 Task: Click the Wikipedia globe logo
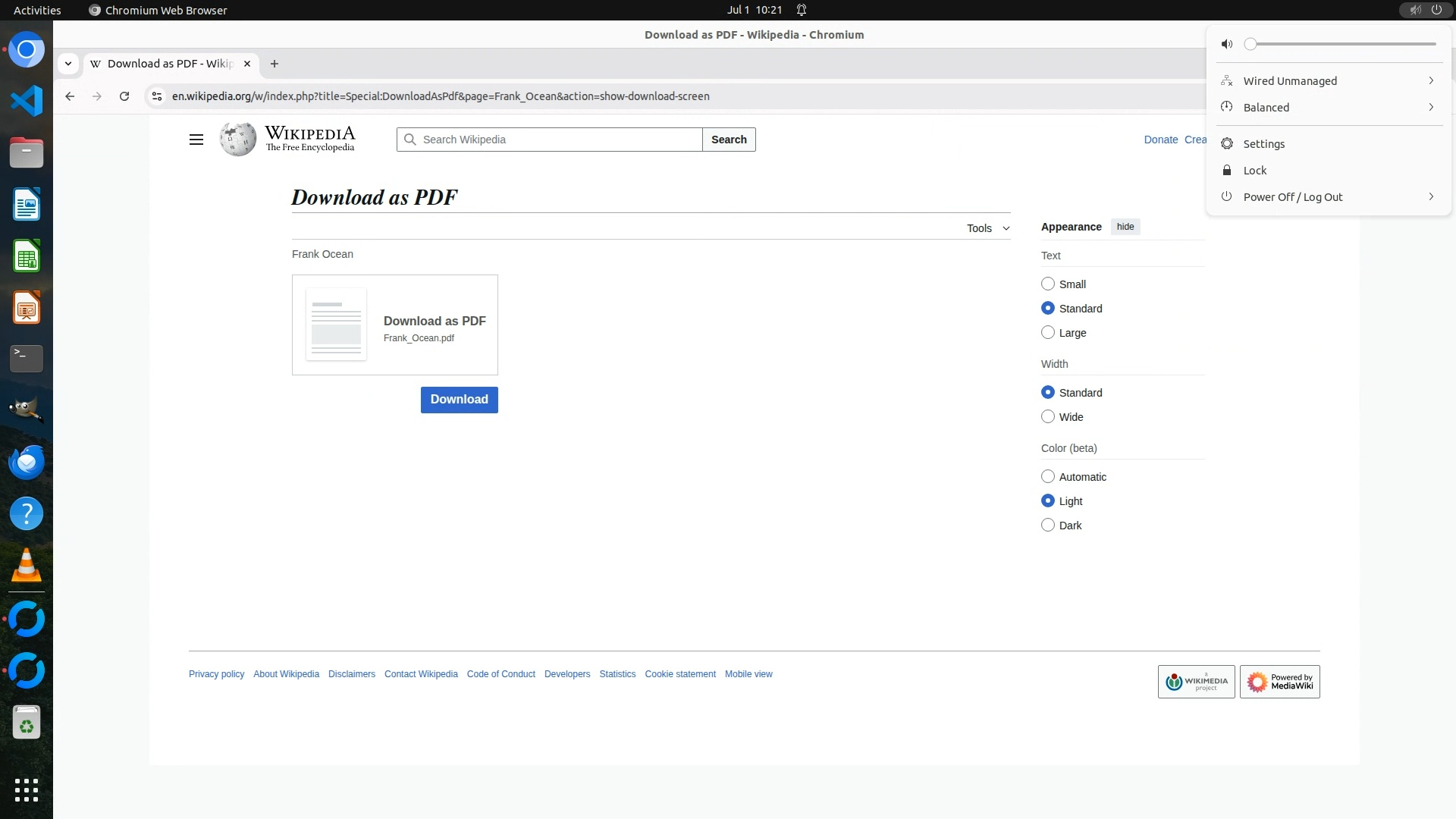[x=238, y=140]
